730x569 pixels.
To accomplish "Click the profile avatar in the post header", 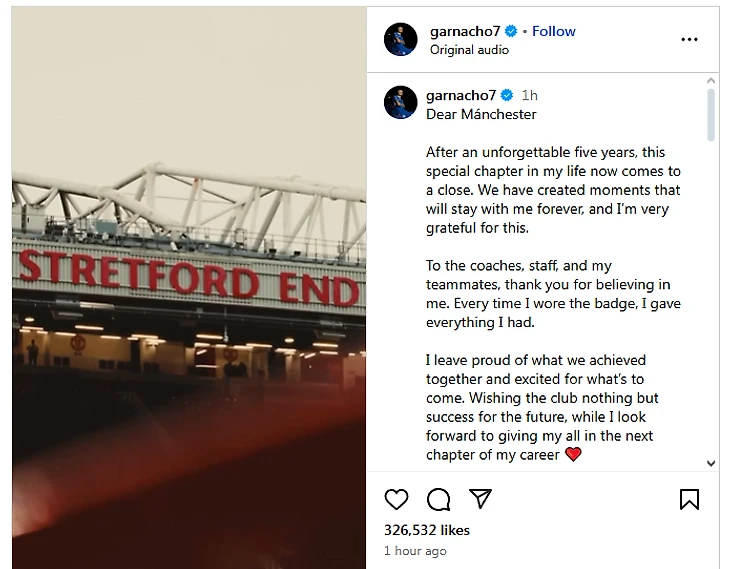I will point(400,40).
